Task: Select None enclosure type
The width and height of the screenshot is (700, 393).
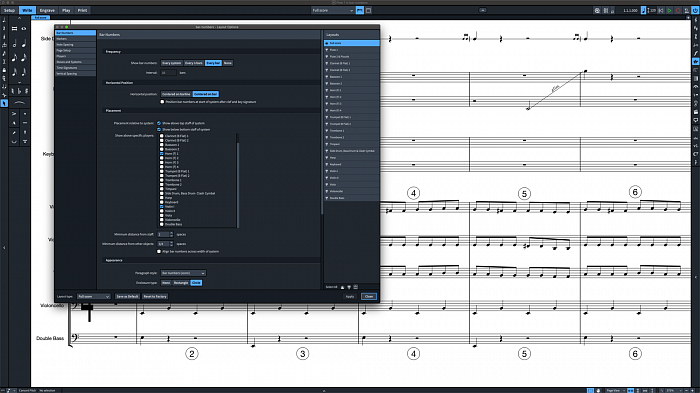Action: tap(166, 283)
